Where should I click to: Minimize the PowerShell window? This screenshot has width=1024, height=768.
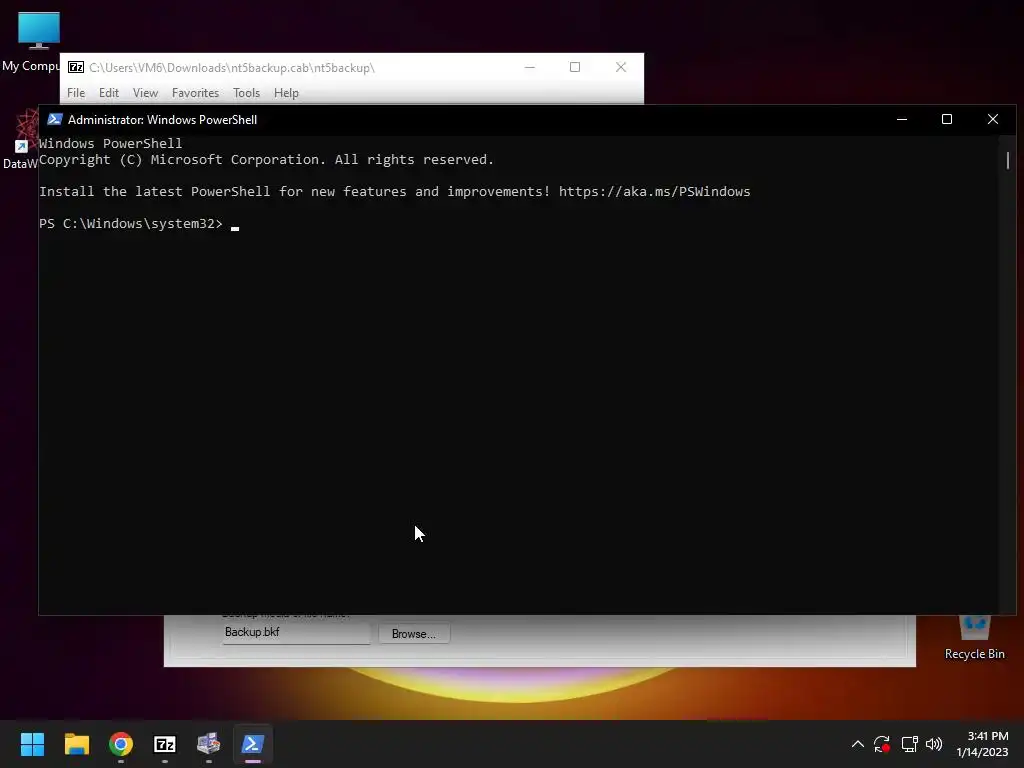pyautogui.click(x=902, y=120)
